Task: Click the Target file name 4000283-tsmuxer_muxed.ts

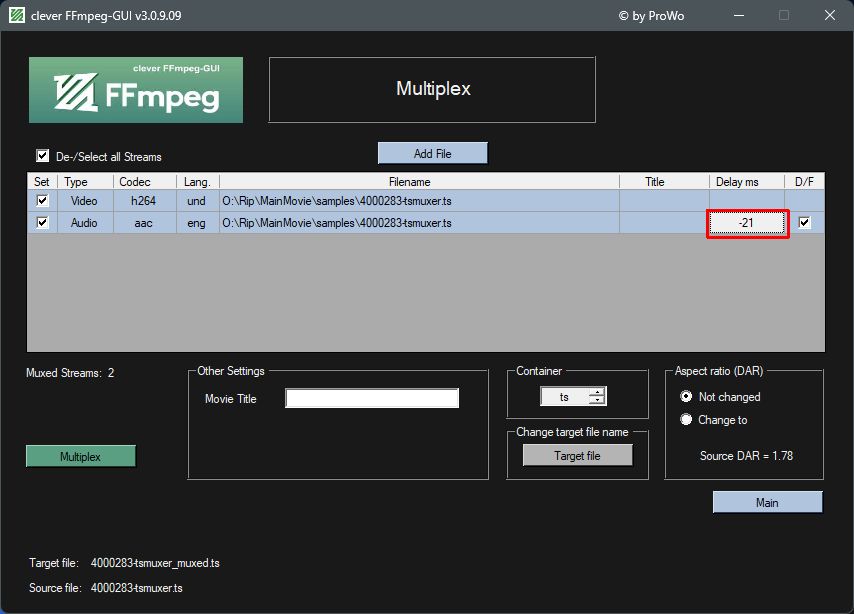Action: pyautogui.click(x=155, y=563)
